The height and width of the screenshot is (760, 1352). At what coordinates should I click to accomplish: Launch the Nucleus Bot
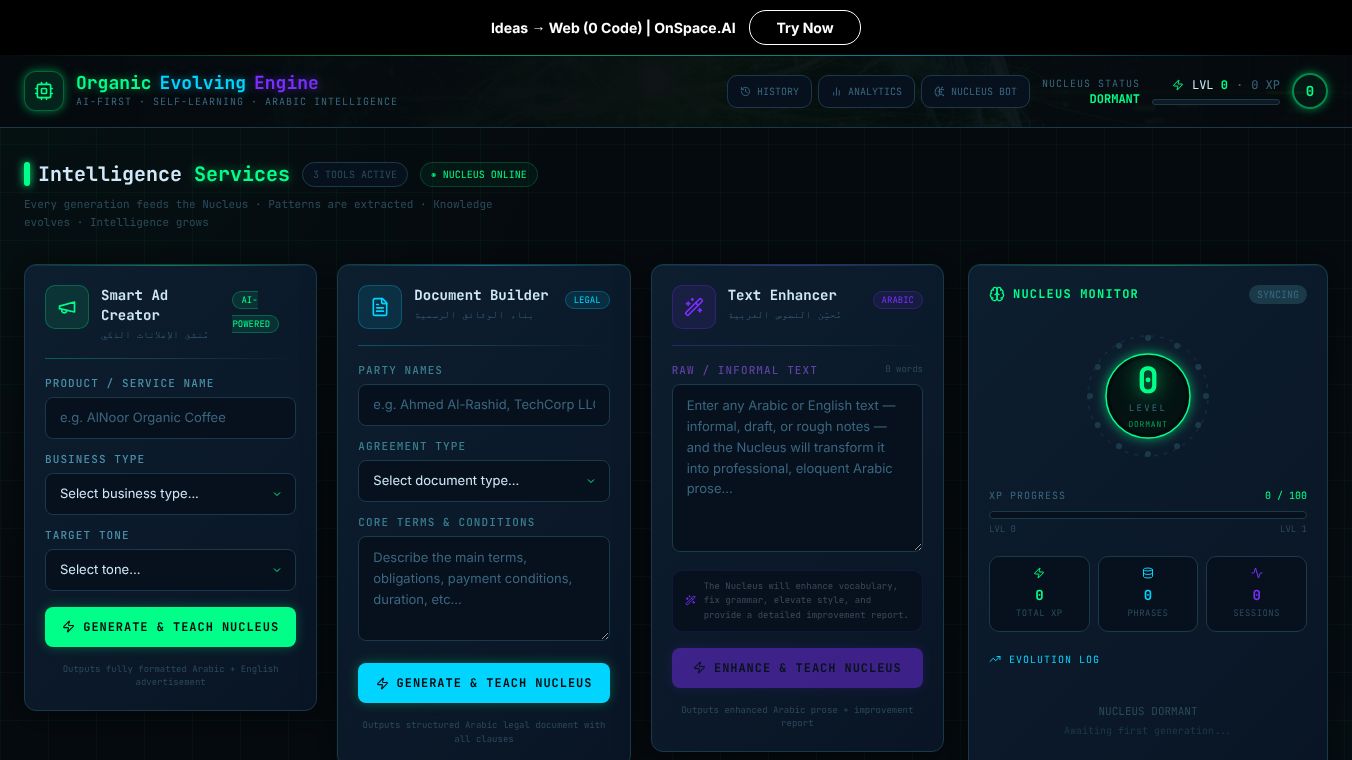(975, 91)
